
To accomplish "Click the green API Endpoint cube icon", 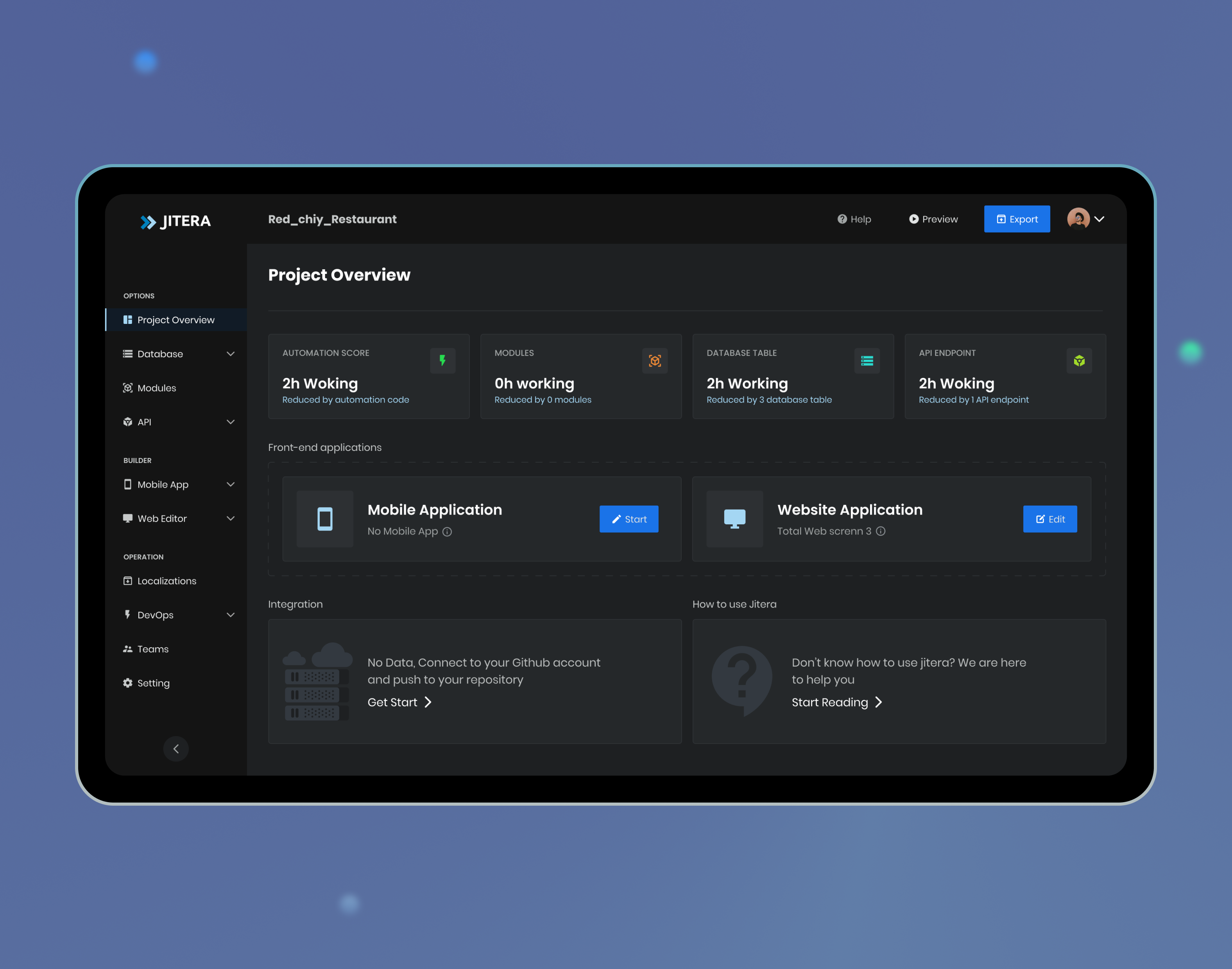I will pyautogui.click(x=1079, y=360).
